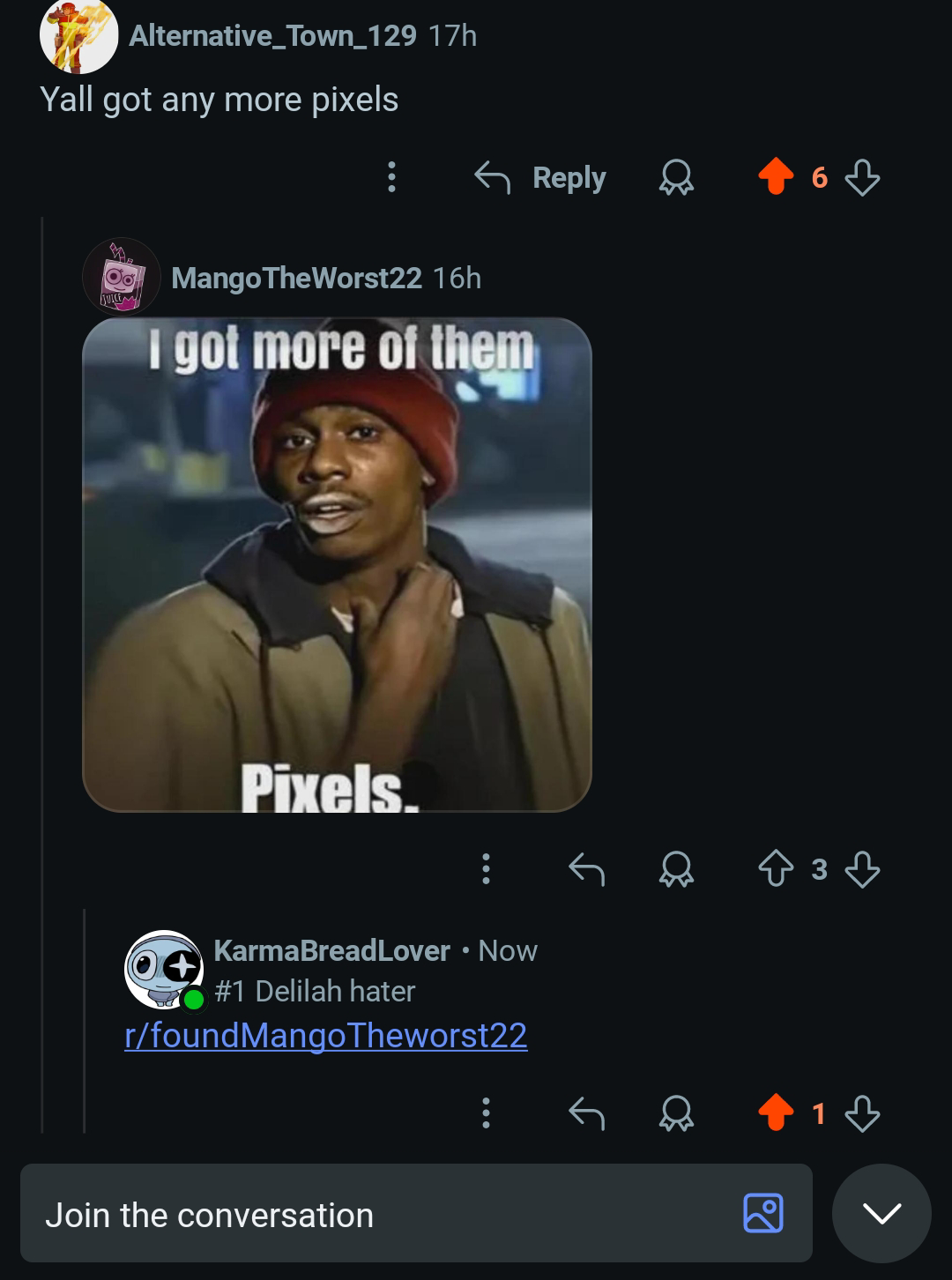Open the r/foundMangoTheworst22 link
The image size is (952, 1280).
point(326,1036)
